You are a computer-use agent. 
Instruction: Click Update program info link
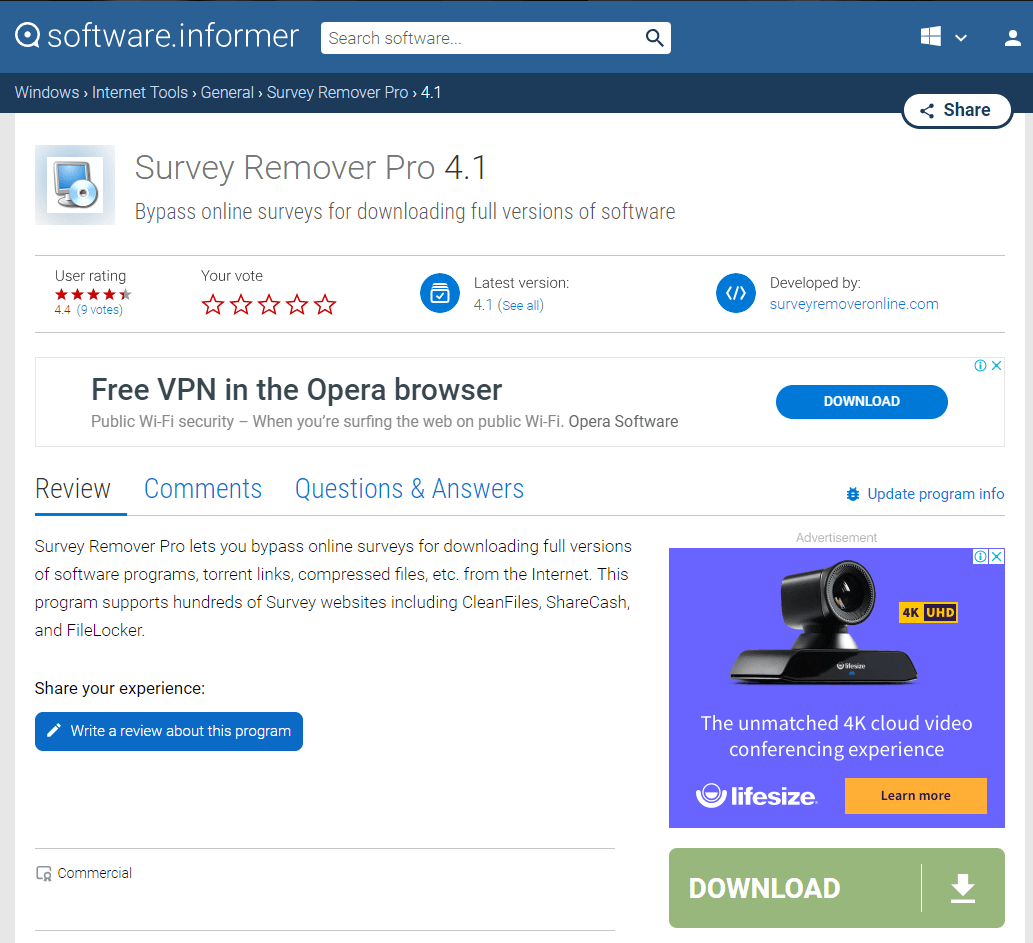click(935, 494)
